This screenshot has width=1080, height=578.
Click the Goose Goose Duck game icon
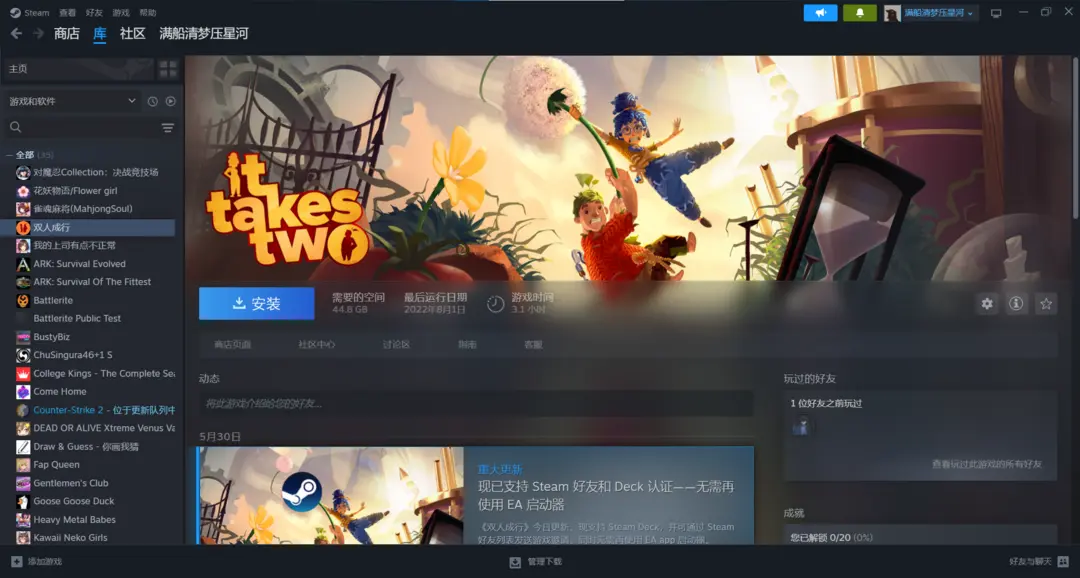23,502
